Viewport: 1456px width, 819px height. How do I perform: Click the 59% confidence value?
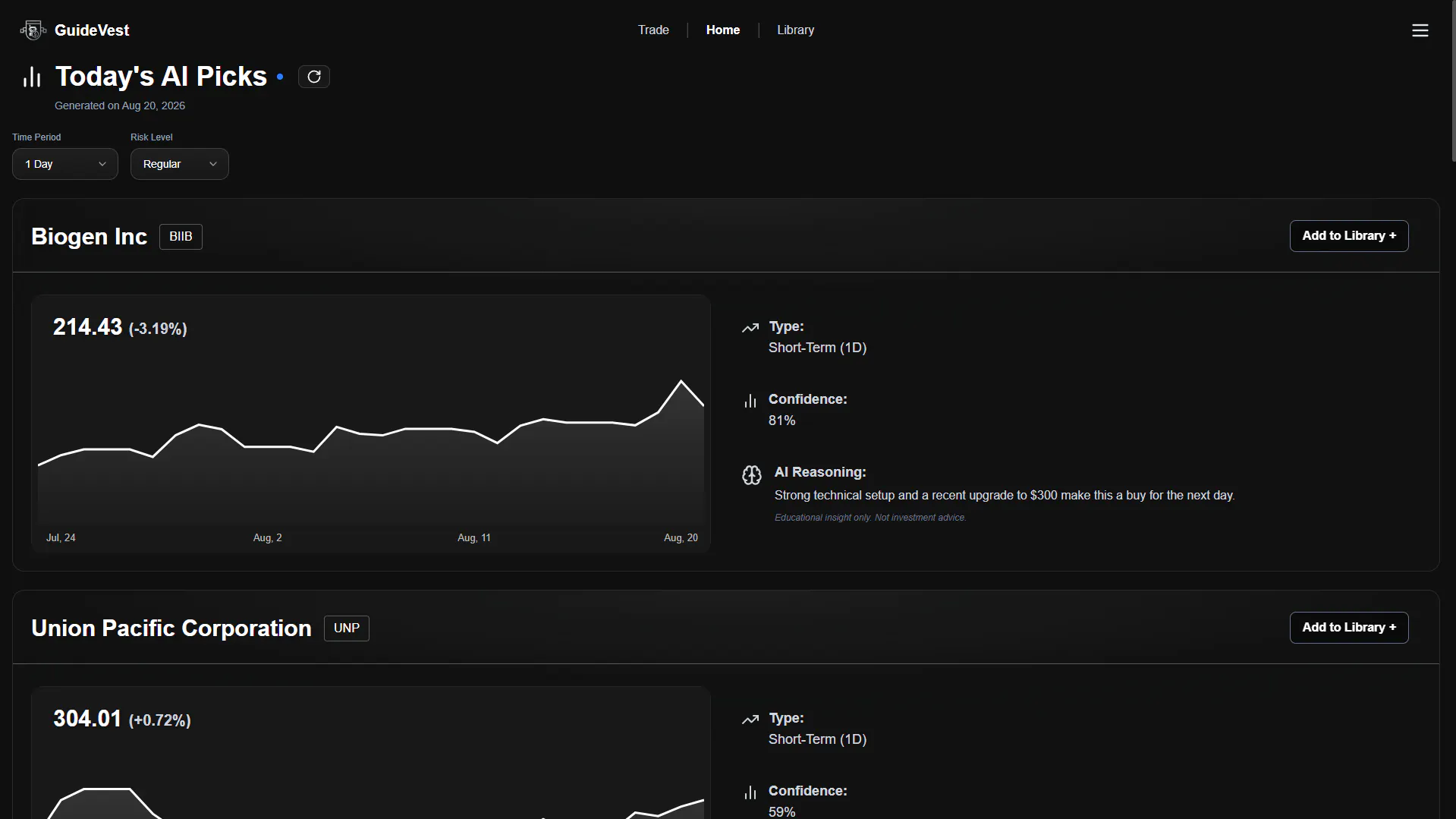pyautogui.click(x=782, y=811)
